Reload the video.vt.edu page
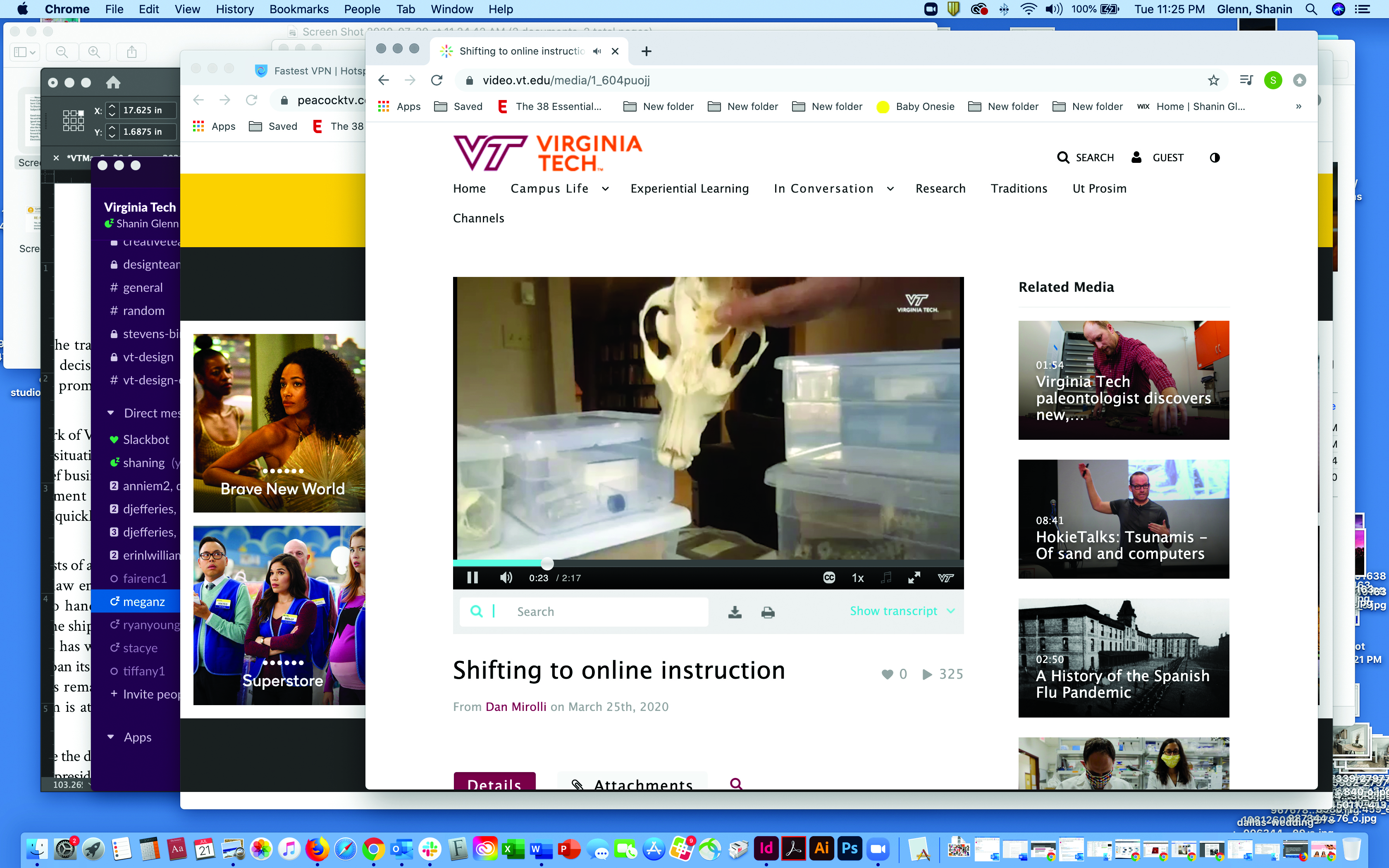 tap(437, 80)
